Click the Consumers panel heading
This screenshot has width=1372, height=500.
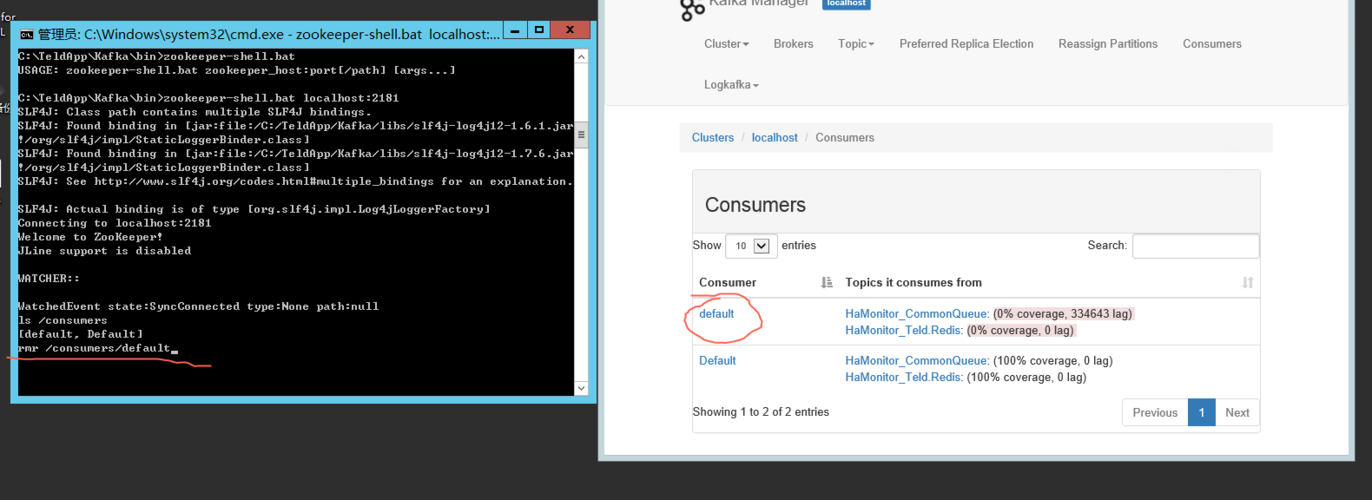(755, 205)
